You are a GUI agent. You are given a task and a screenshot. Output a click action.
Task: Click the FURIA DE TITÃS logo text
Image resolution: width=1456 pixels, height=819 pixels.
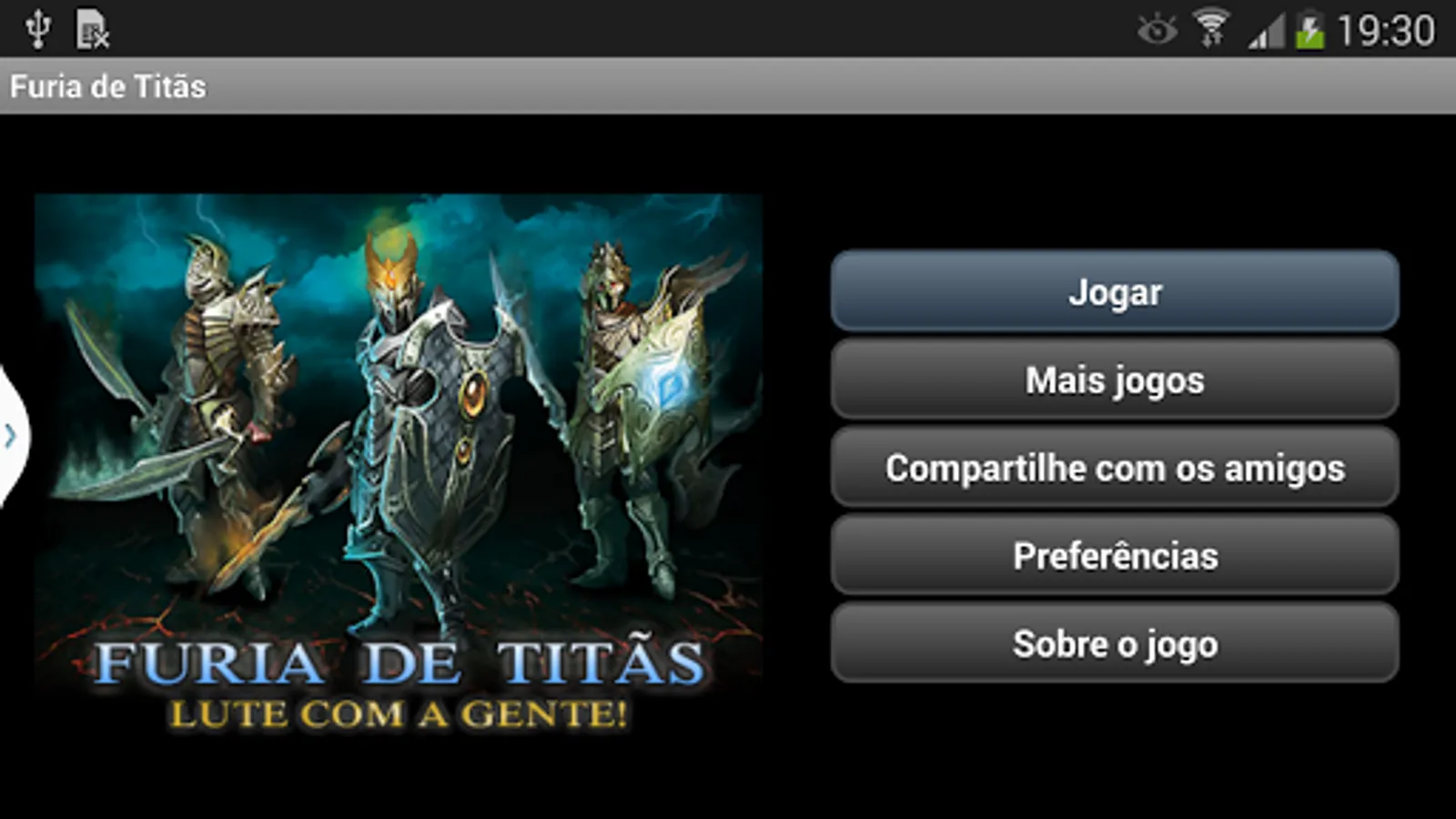tap(399, 662)
